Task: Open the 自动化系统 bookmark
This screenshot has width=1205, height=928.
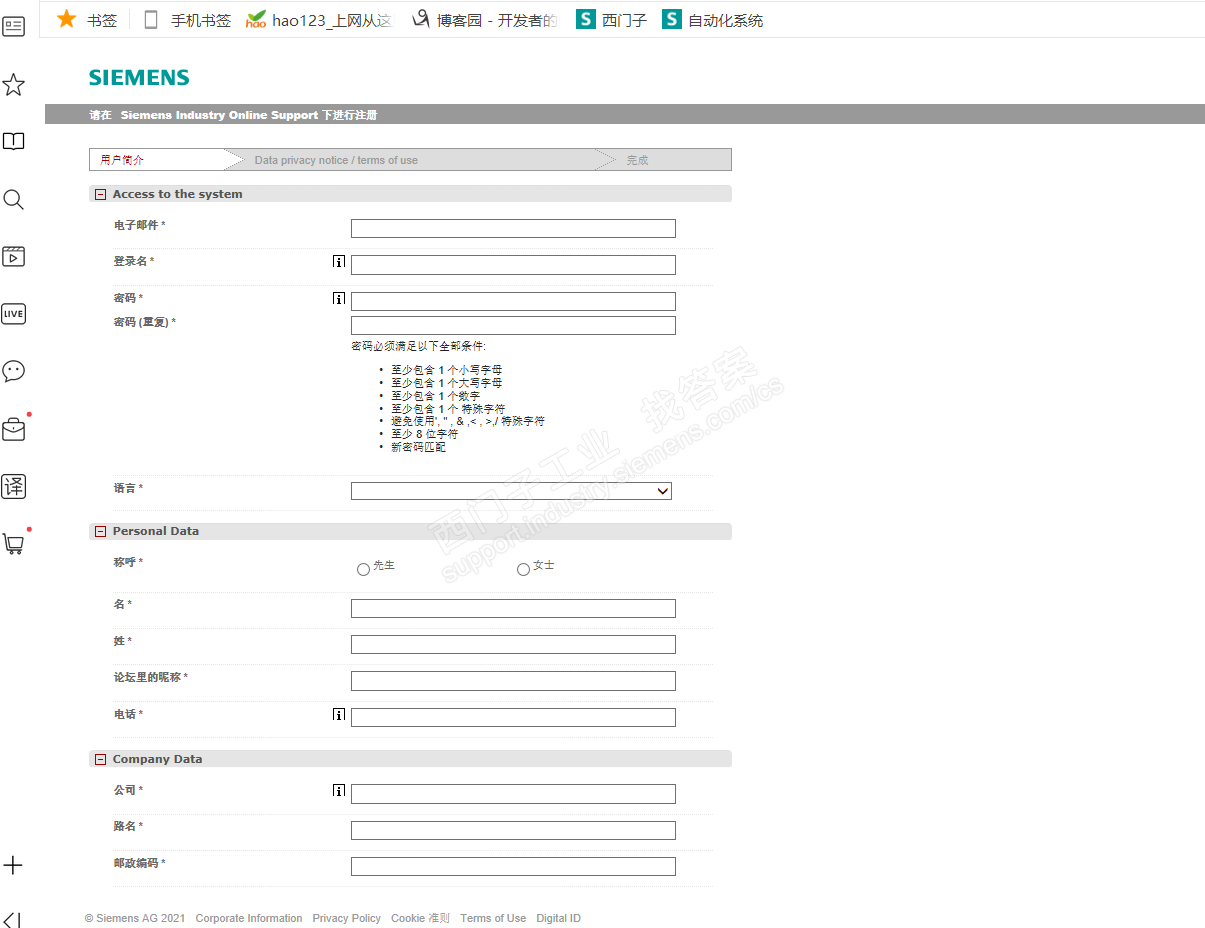Action: (x=713, y=20)
